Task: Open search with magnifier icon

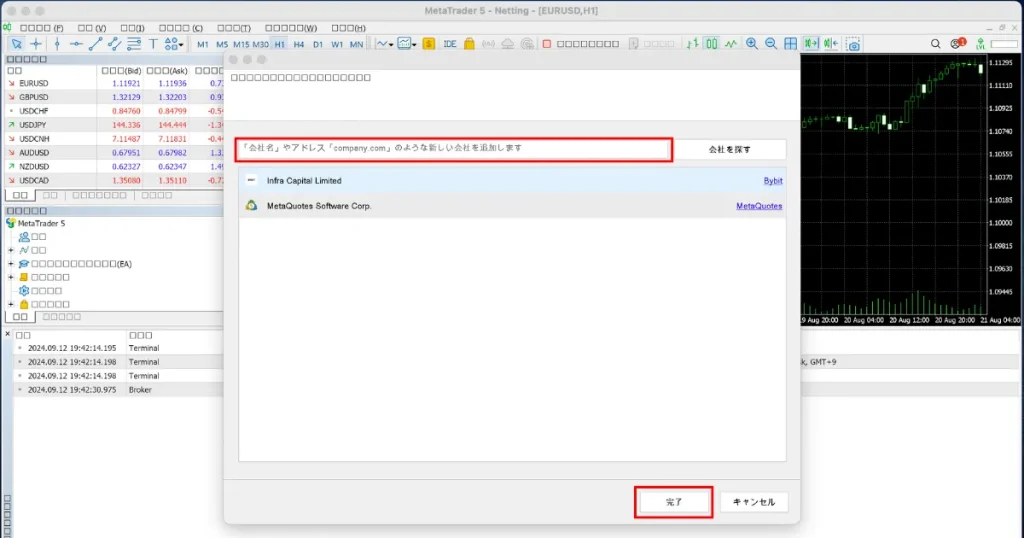Action: click(x=935, y=44)
